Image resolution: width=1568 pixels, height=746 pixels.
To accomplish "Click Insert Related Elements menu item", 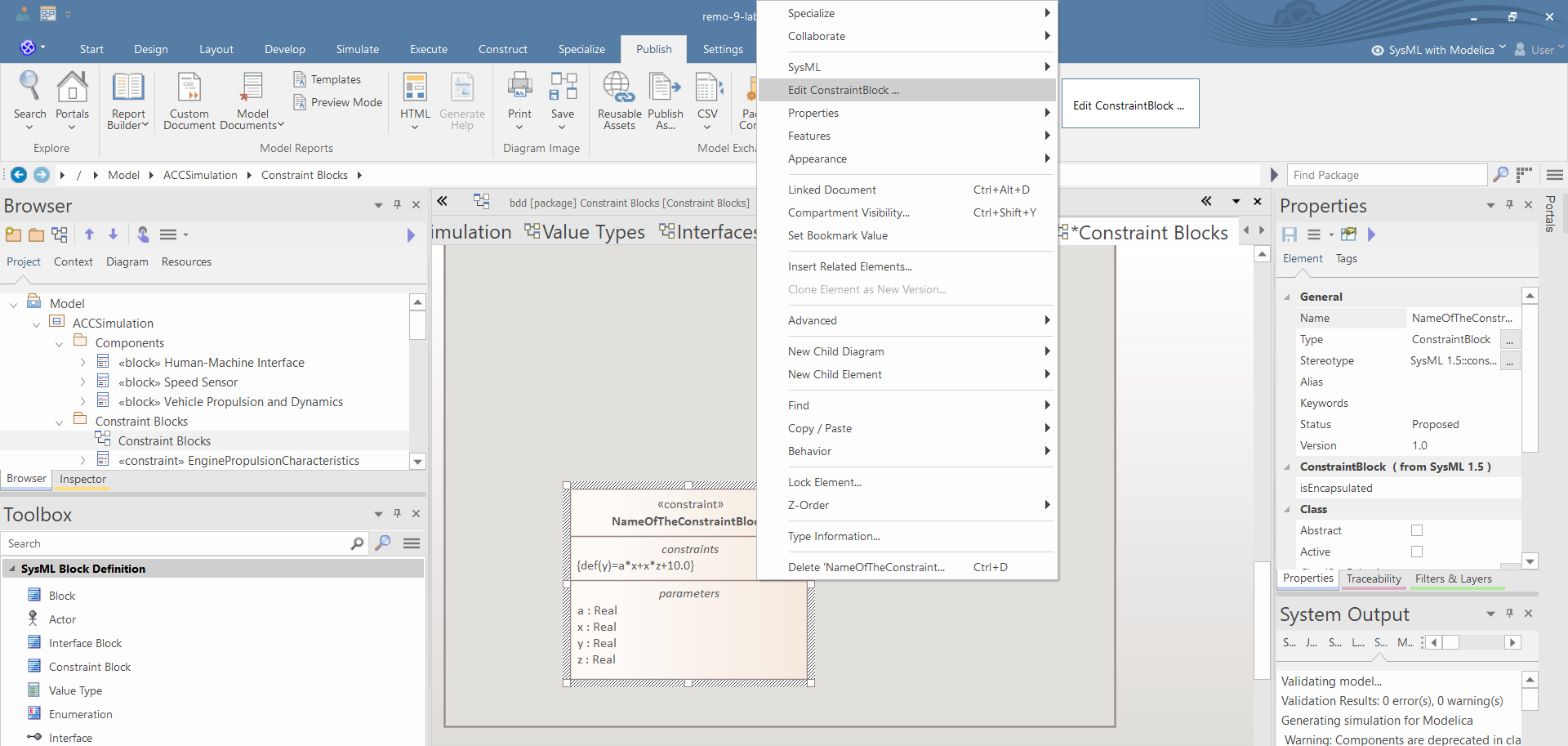I will 906,266.
